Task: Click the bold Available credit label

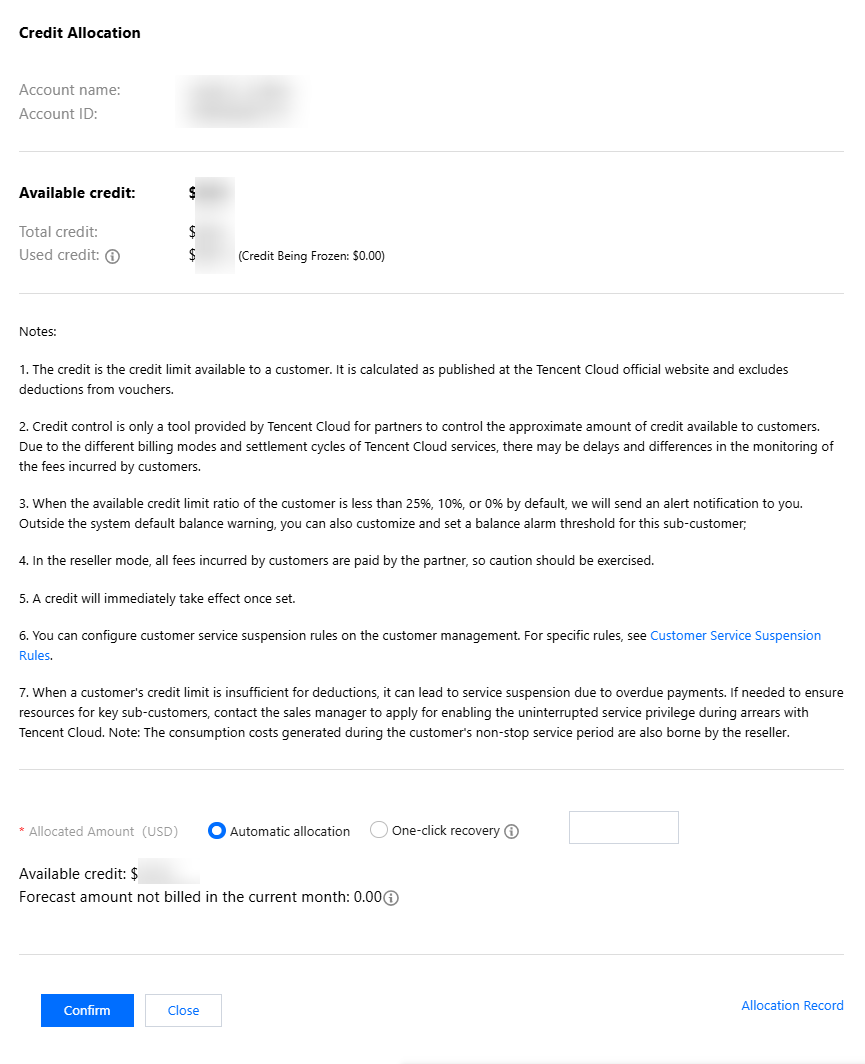Action: coord(77,193)
